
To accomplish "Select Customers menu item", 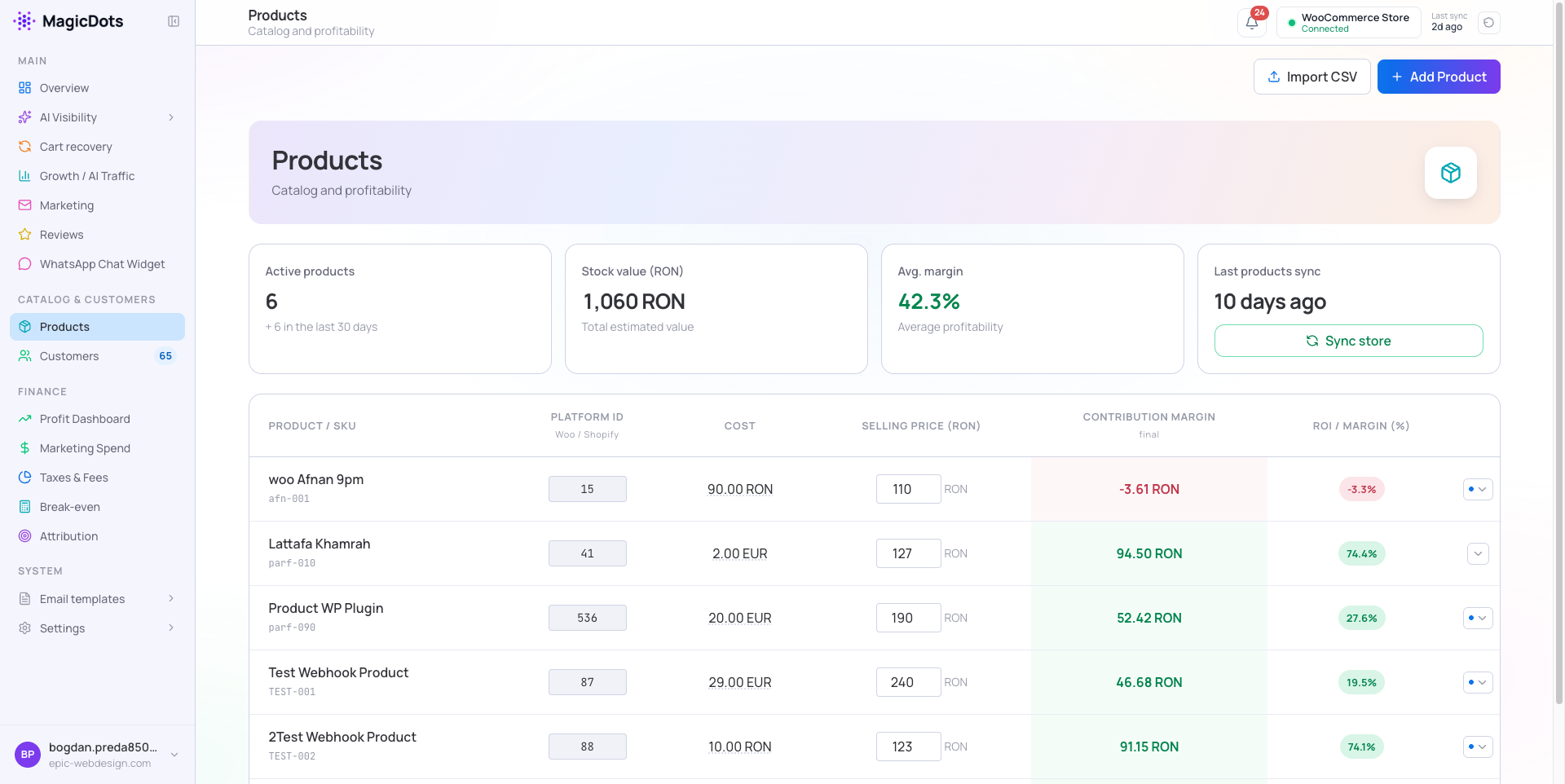I will click(x=97, y=356).
